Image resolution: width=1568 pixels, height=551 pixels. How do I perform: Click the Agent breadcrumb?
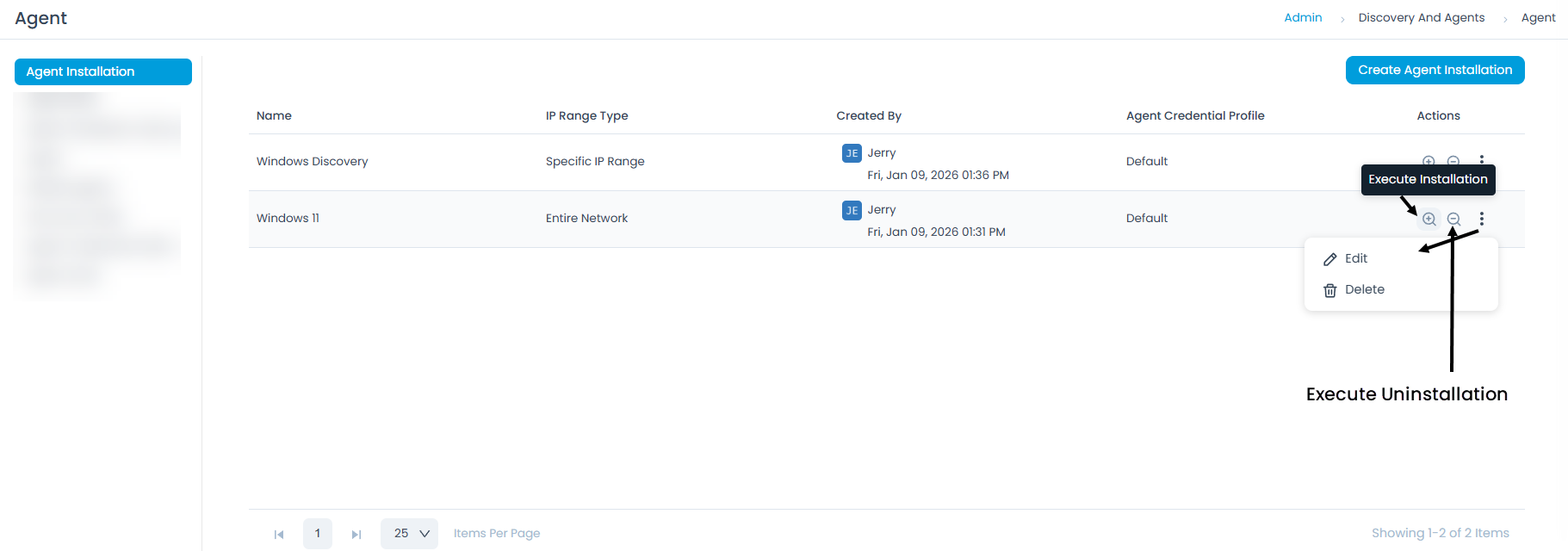point(1538,17)
